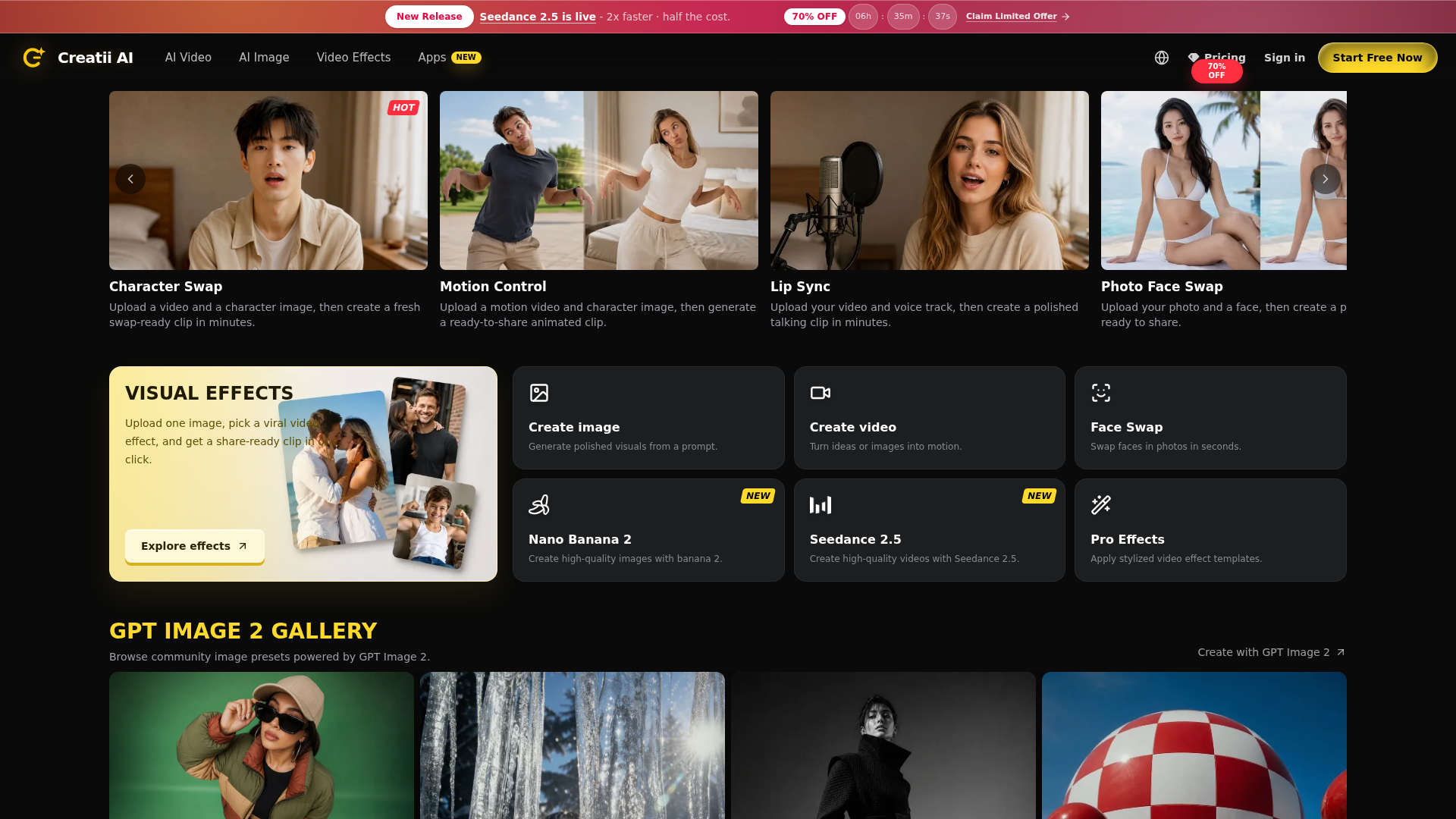Open the Video Effects menu

[x=353, y=58]
